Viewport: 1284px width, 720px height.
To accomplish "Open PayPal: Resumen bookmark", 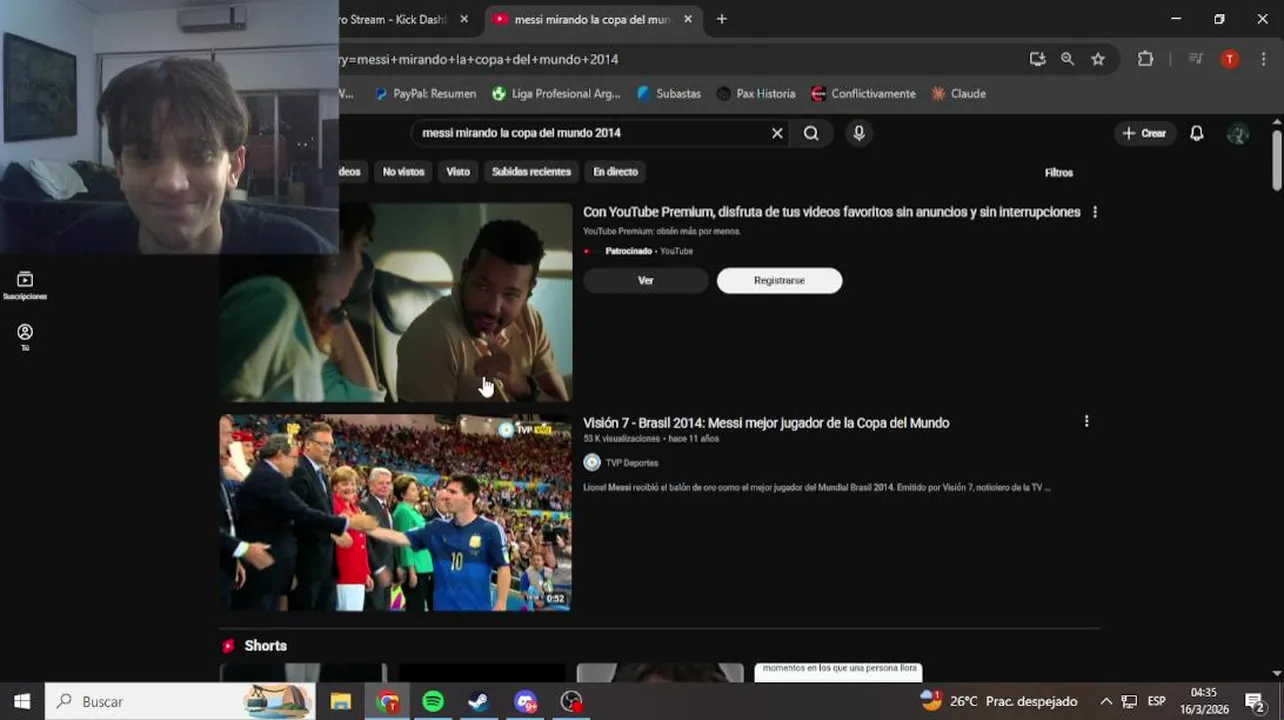I will pos(425,93).
